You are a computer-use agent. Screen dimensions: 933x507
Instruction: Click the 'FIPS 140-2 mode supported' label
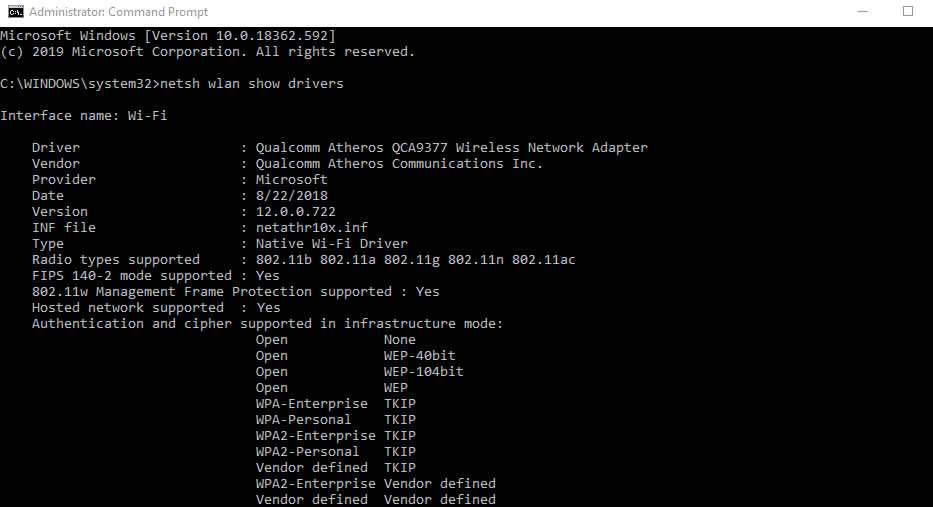[x=132, y=276]
